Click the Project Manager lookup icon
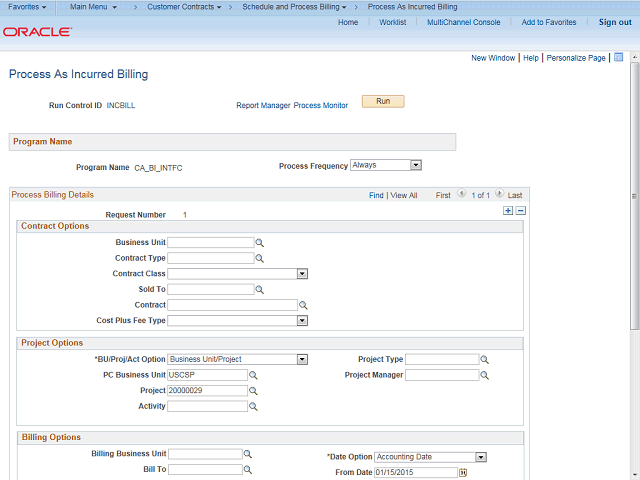The width and height of the screenshot is (640, 480). click(485, 376)
